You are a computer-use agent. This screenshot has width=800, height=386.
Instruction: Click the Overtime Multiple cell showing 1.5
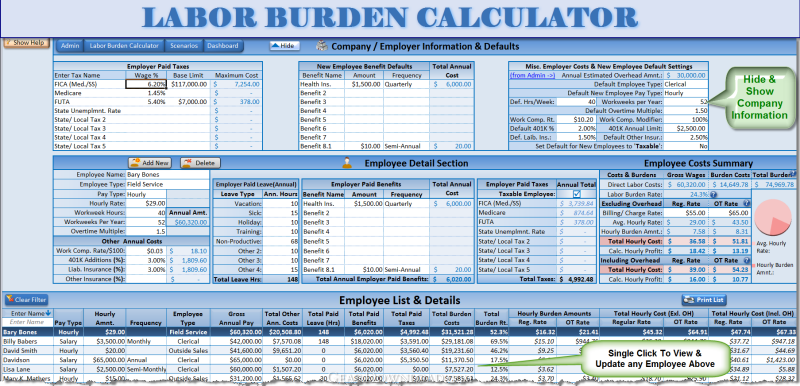(146, 231)
